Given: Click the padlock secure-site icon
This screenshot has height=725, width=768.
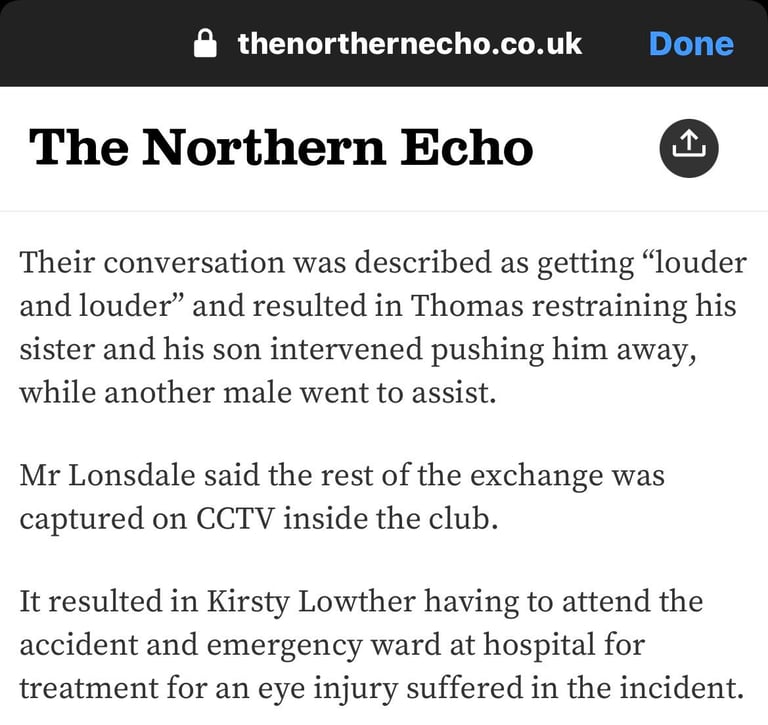Looking at the screenshot, I should point(205,43).
